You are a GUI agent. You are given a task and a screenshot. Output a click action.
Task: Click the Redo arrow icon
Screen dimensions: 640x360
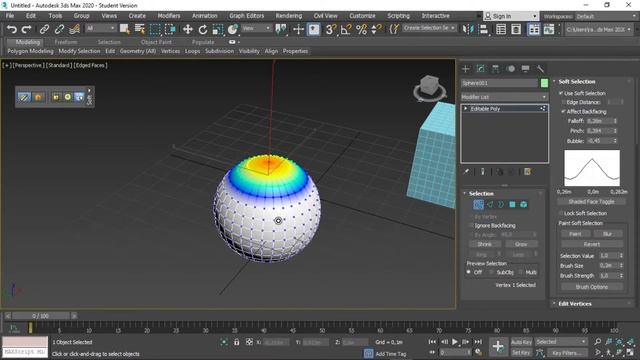tap(27, 29)
